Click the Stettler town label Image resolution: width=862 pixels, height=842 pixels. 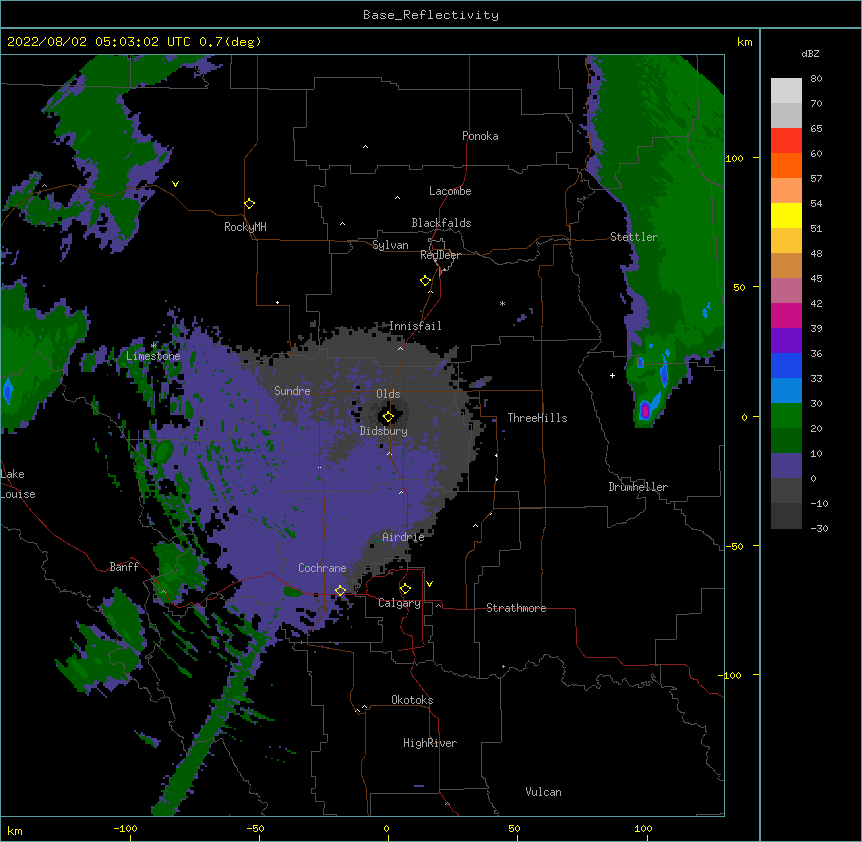(634, 237)
